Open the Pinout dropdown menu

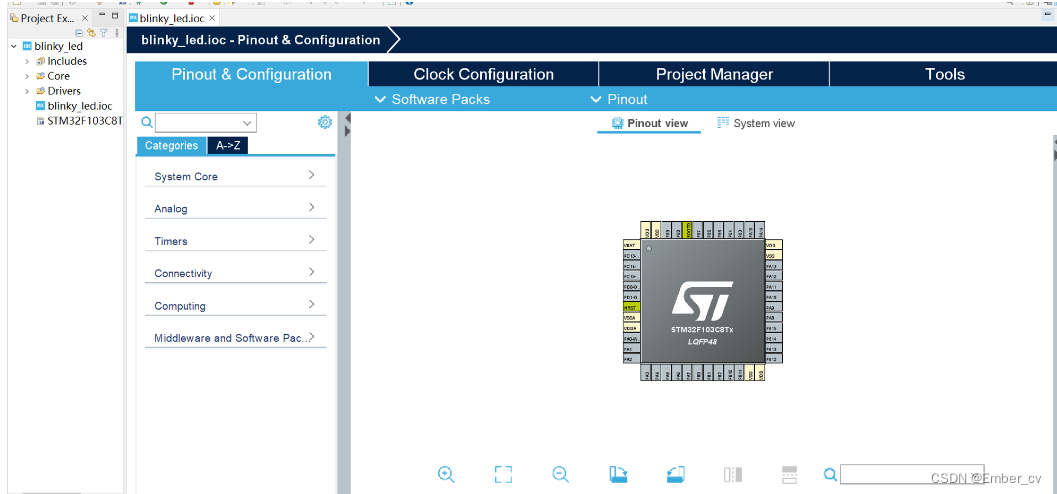point(619,99)
